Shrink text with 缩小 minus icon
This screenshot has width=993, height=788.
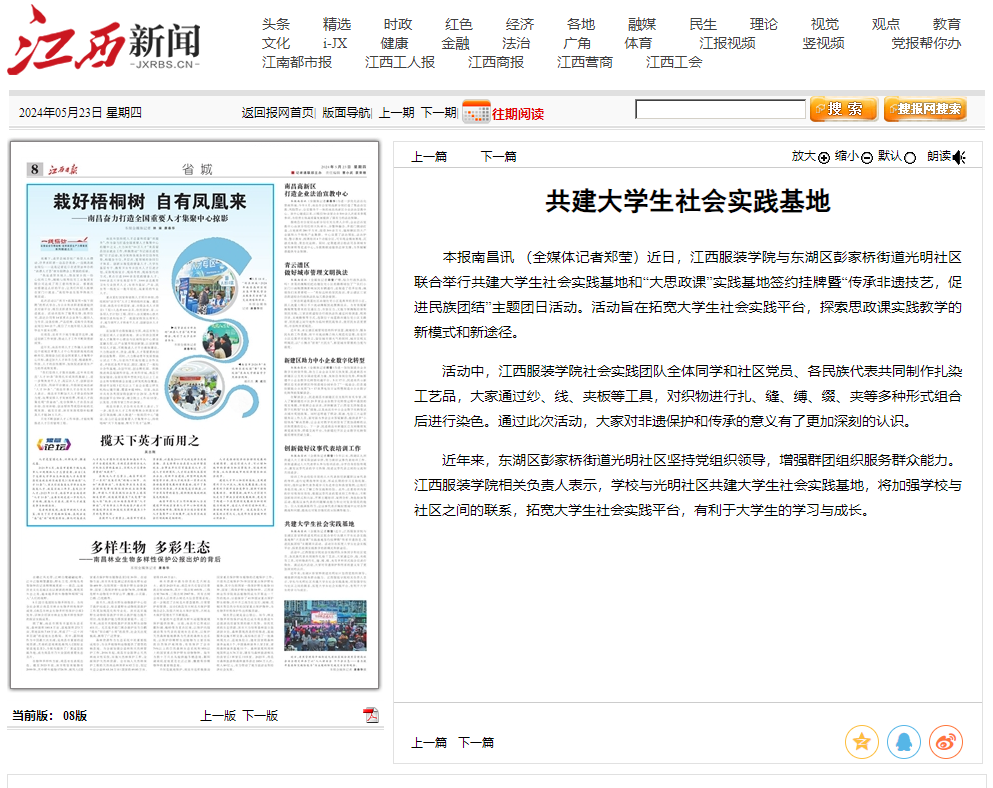pos(867,157)
